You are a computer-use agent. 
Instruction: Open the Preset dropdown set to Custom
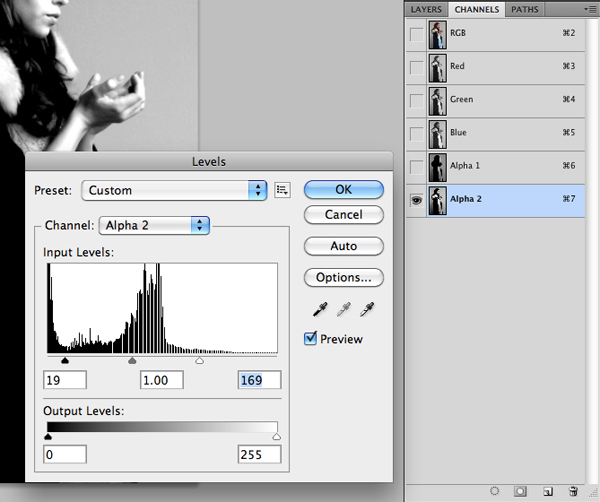click(175, 190)
